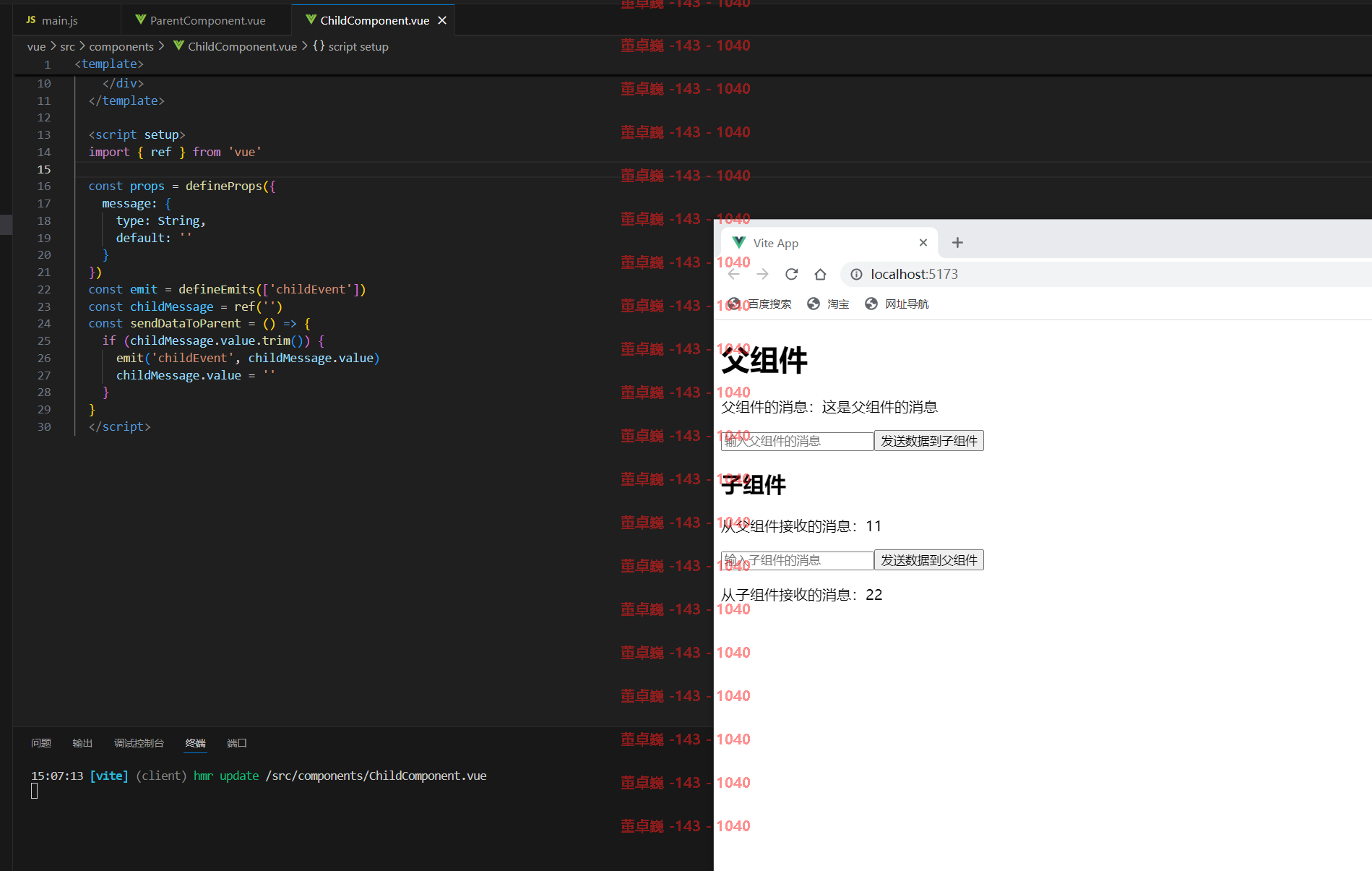Go forward in the browser

pos(762,274)
